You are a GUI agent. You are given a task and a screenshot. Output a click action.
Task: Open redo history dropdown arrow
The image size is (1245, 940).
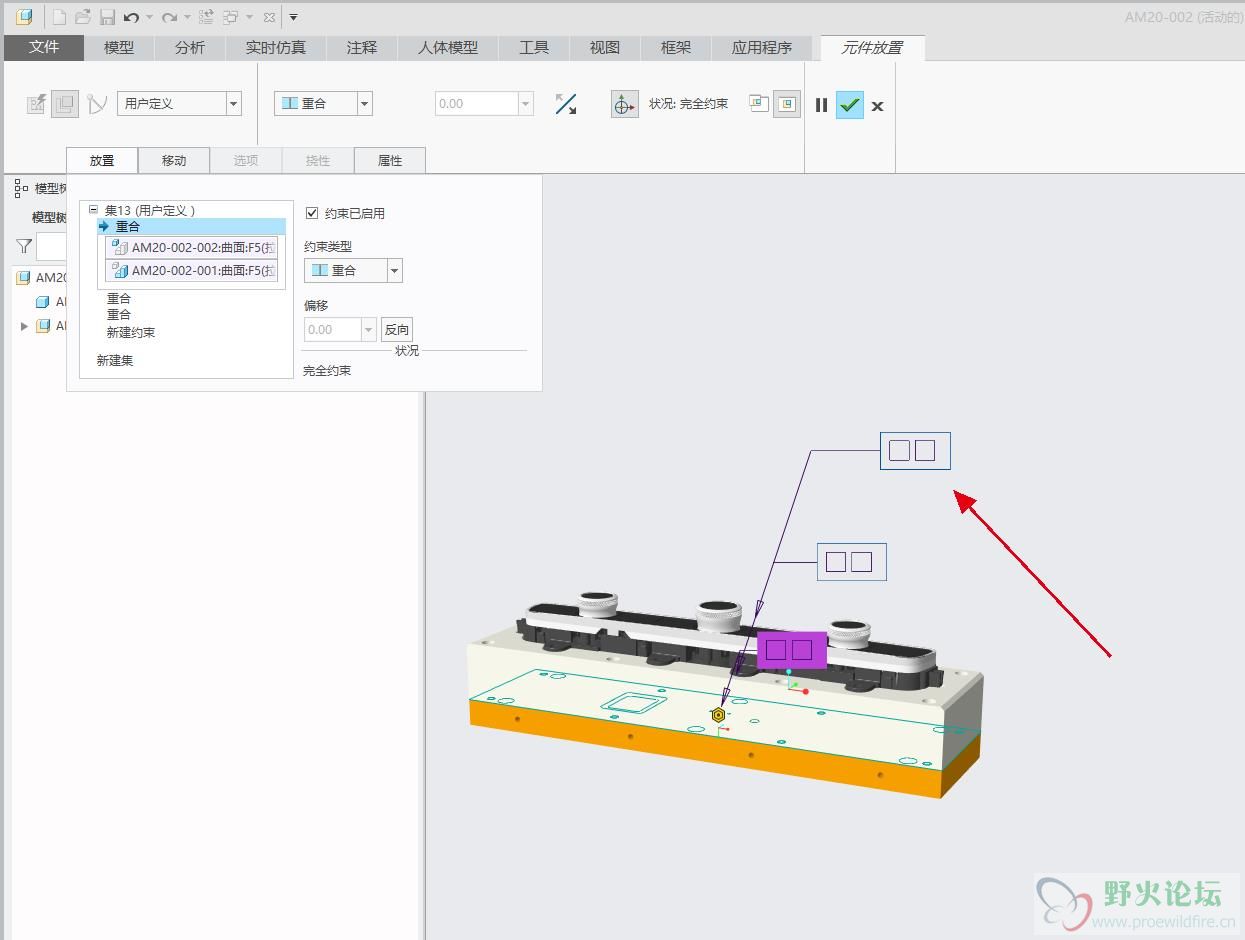click(187, 17)
